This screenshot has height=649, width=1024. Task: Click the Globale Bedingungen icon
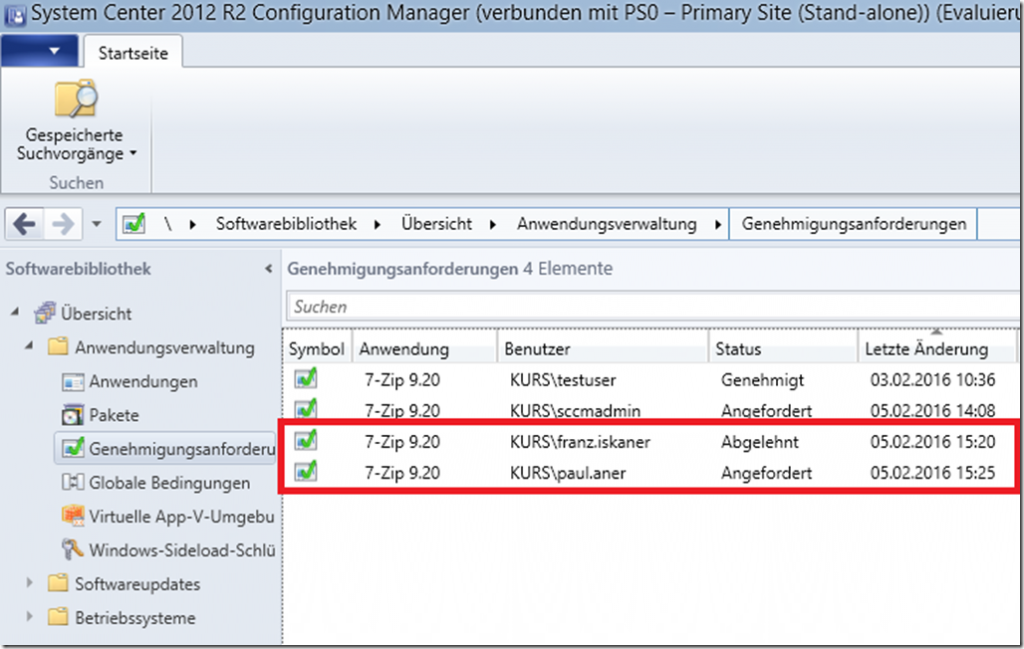coord(73,483)
